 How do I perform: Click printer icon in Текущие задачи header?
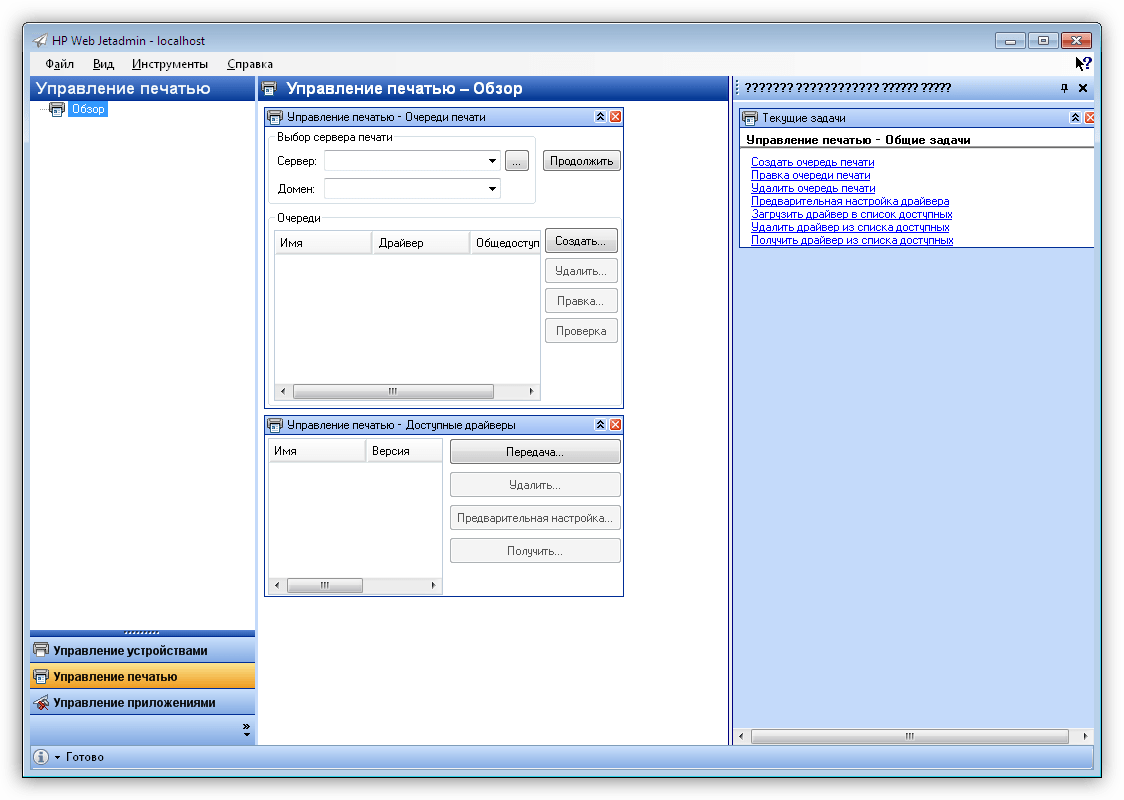[750, 118]
